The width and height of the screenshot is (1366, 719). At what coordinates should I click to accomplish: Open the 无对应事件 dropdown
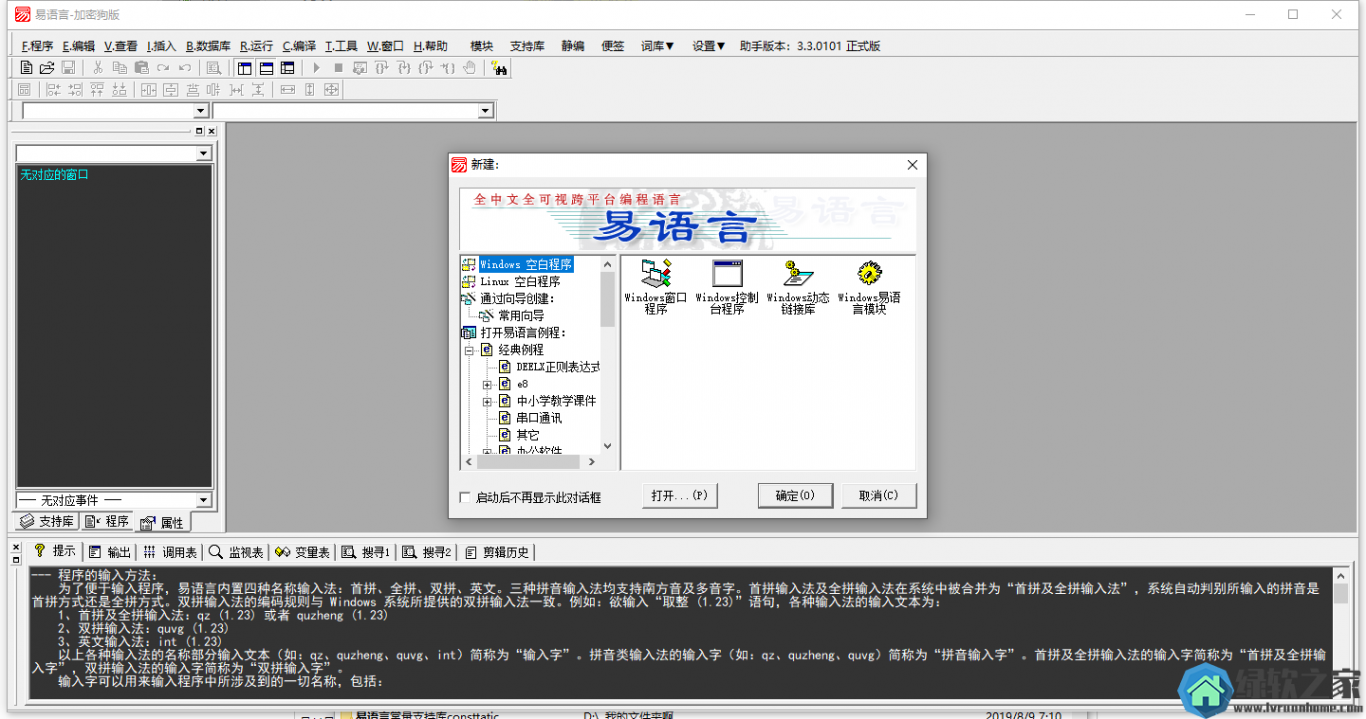pyautogui.click(x=203, y=500)
